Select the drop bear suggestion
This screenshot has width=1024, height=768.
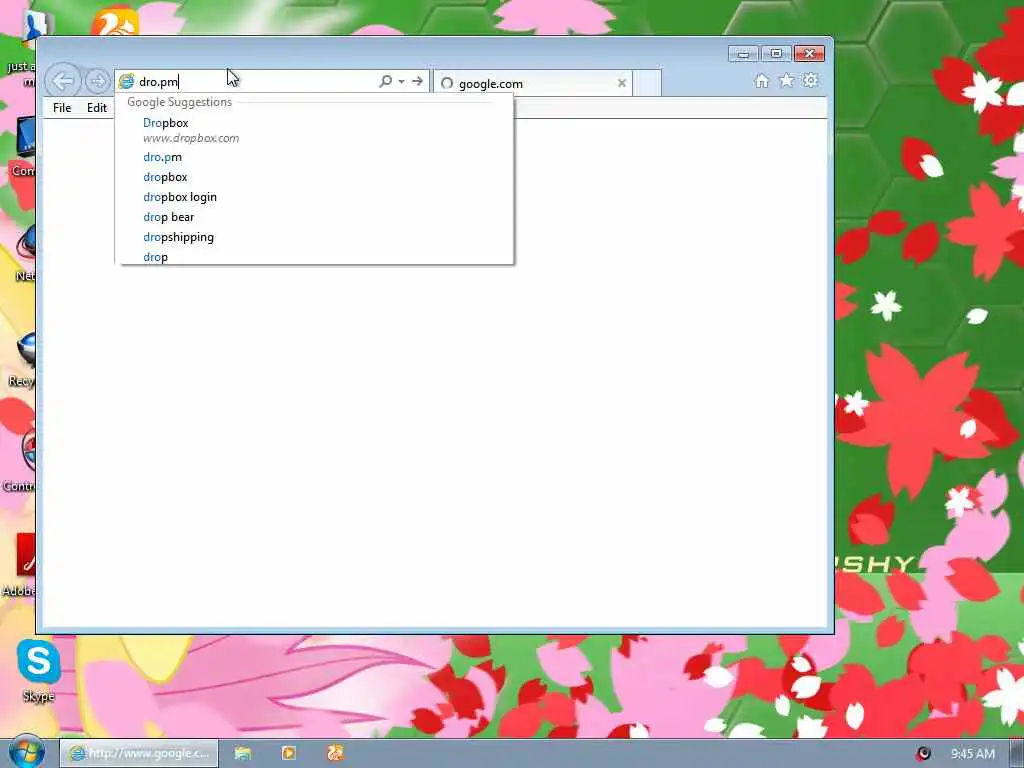314,217
